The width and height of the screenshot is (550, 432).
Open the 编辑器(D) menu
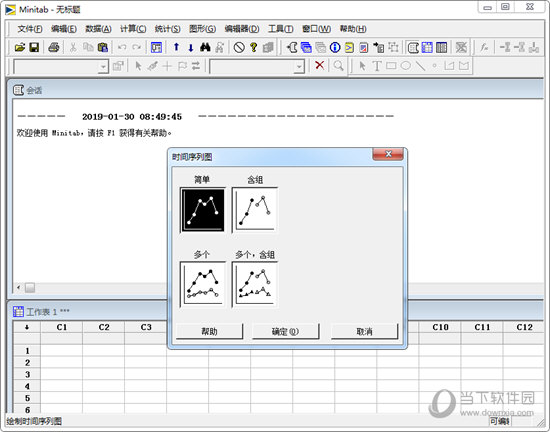point(242,29)
